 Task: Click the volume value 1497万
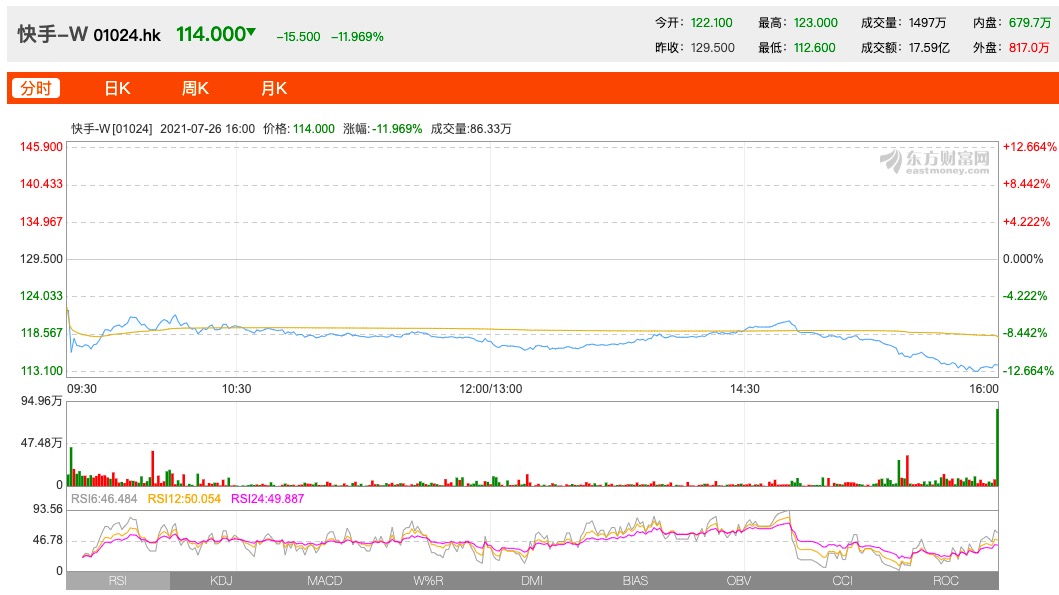pos(927,23)
